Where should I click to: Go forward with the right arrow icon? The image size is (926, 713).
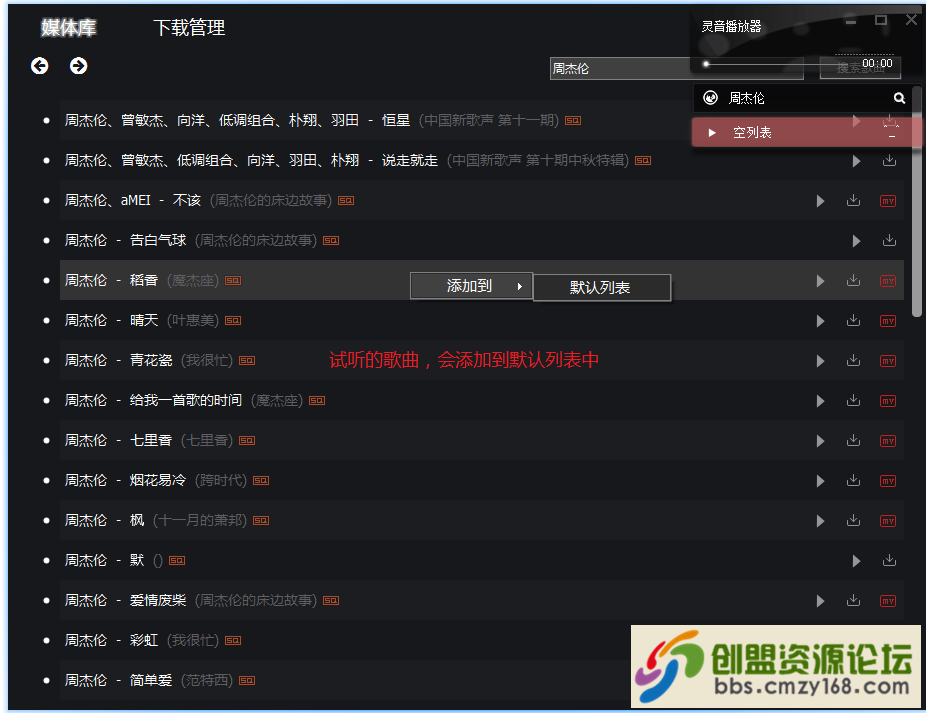[79, 66]
